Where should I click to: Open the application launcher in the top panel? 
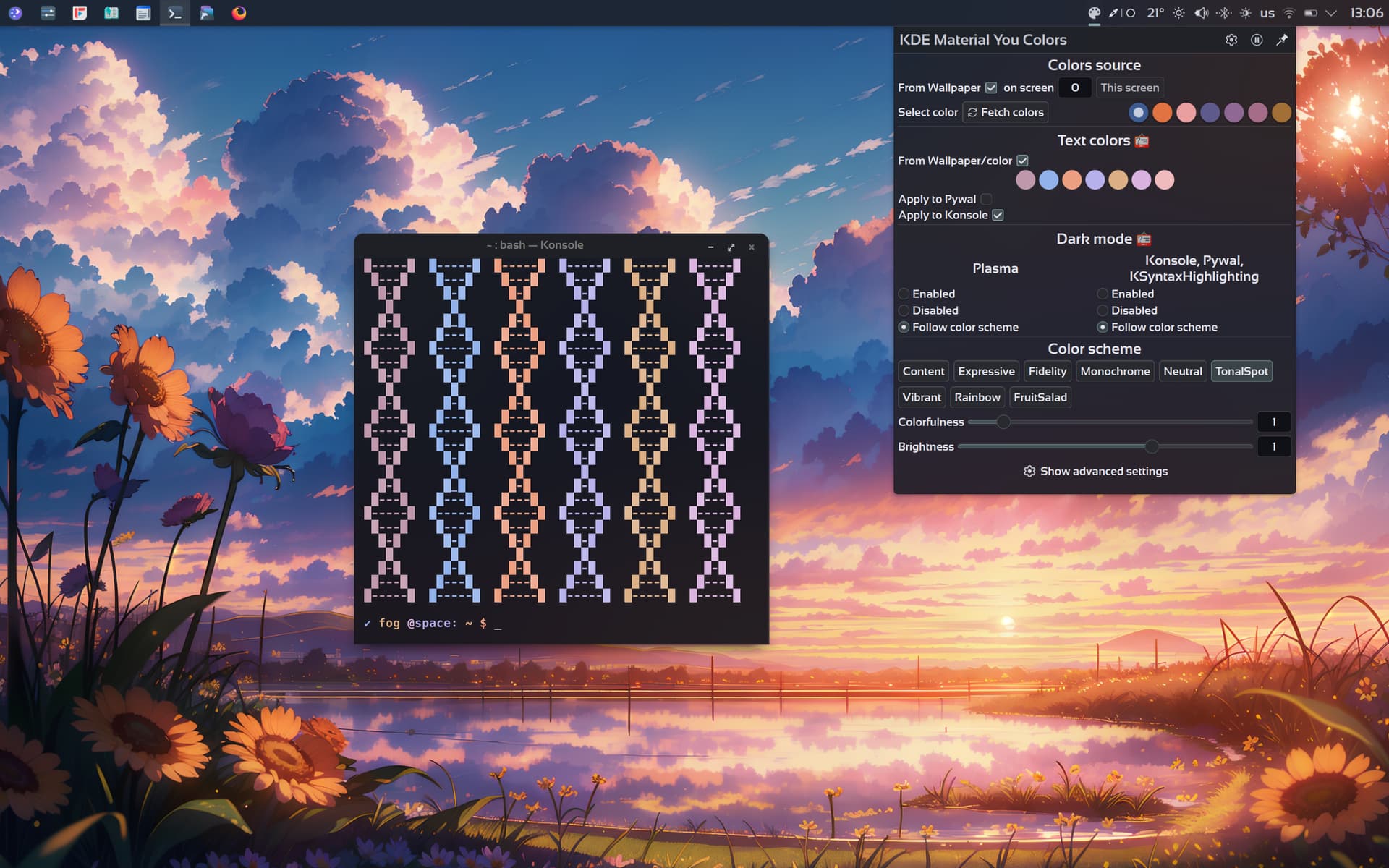point(15,13)
